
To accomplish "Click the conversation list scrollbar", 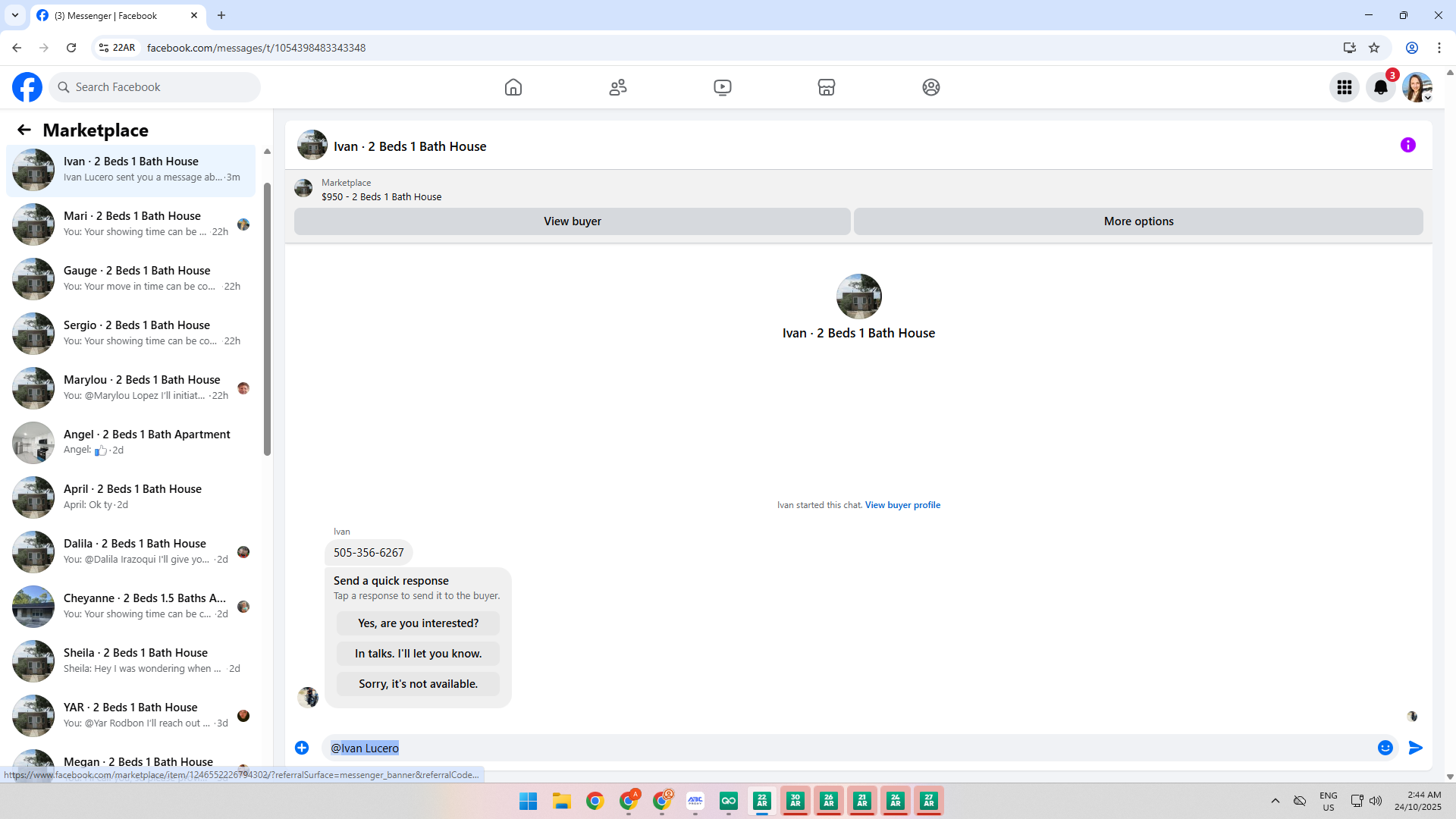I will (x=267, y=318).
